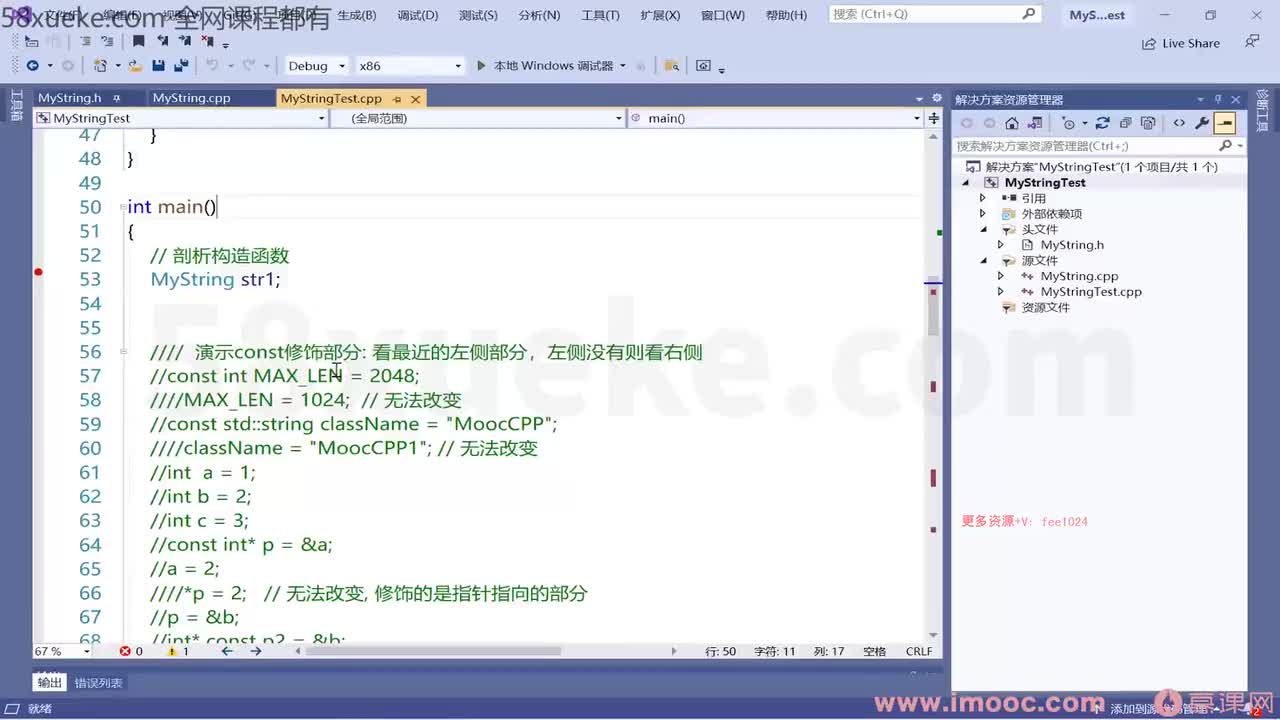1280x720 pixels.
Task: Expand the 外部依赖项 node
Action: pos(983,214)
